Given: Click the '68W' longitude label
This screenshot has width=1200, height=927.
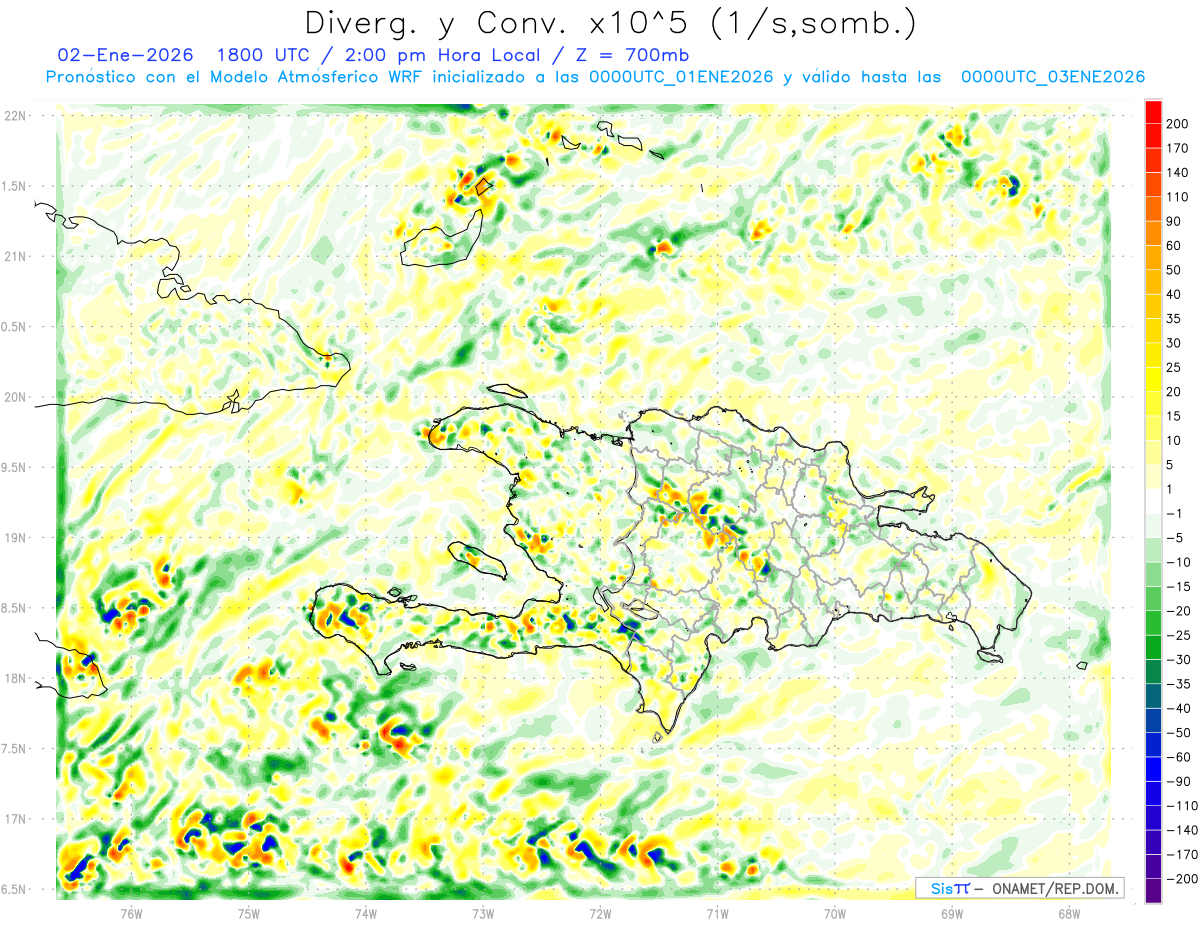Looking at the screenshot, I should pos(1069,913).
